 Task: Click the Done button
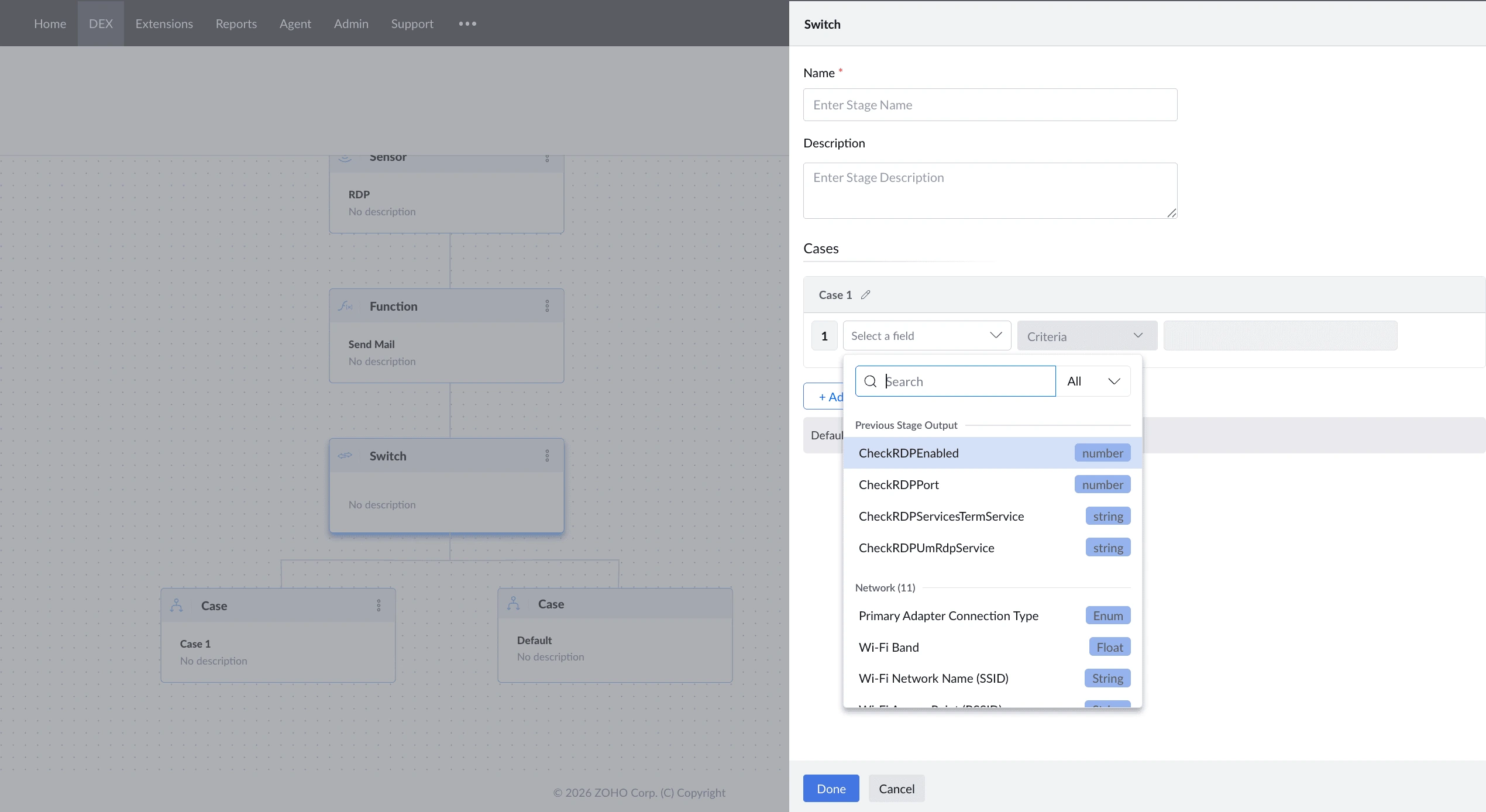[x=831, y=789]
